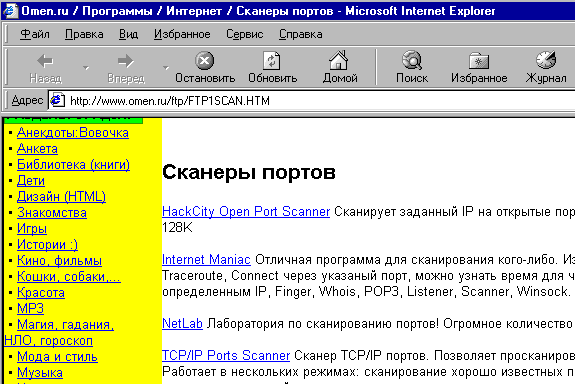Click the Адрес label of the address bar
Image resolution: width=575 pixels, height=384 pixels.
coord(27,100)
